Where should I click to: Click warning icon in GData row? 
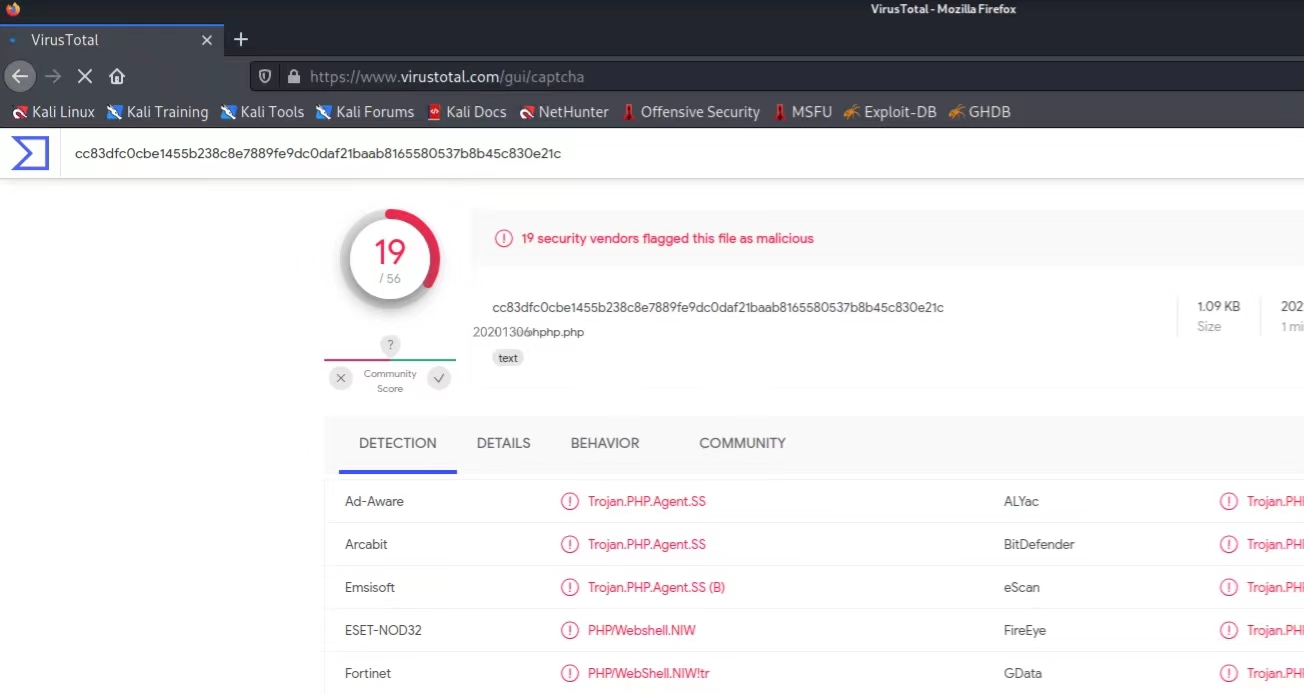click(x=1229, y=673)
